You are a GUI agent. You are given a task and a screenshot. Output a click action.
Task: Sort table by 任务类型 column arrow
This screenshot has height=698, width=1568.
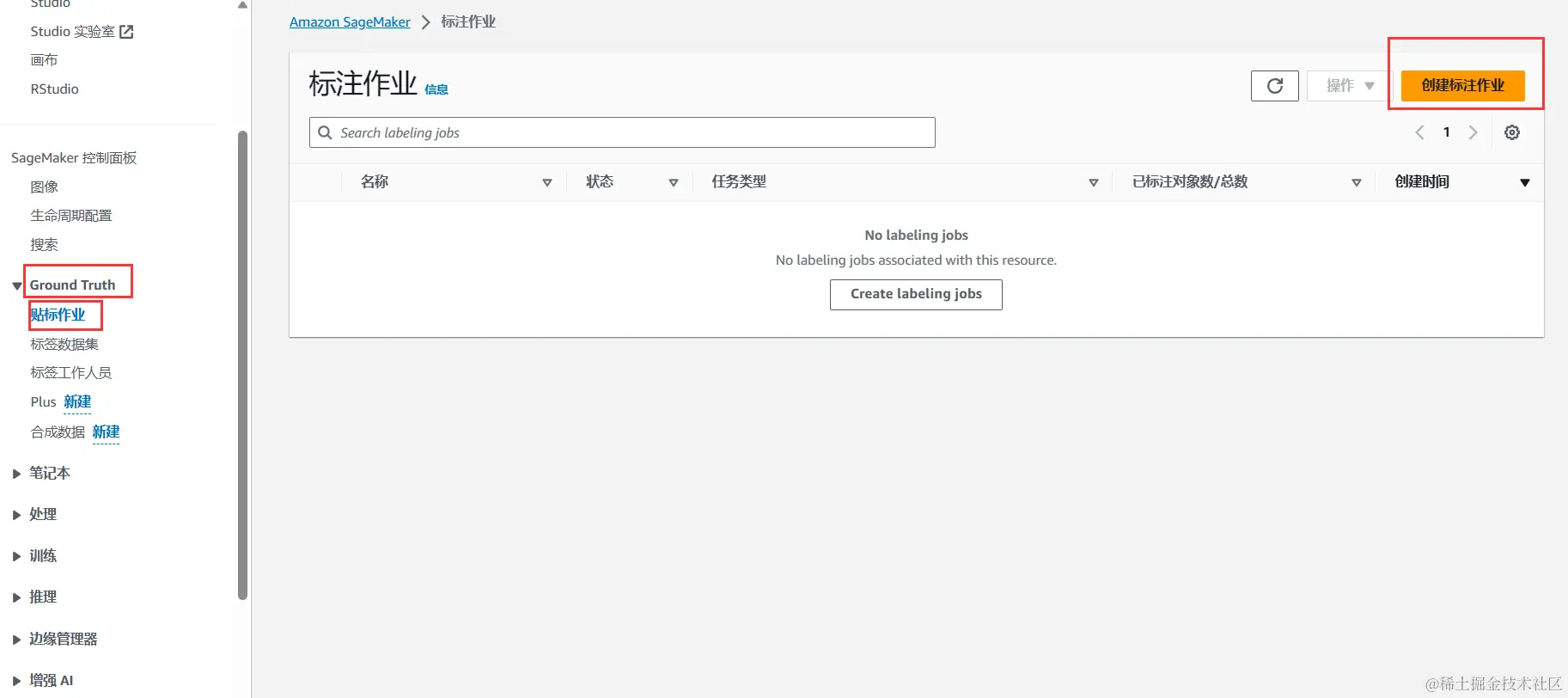[1094, 182]
